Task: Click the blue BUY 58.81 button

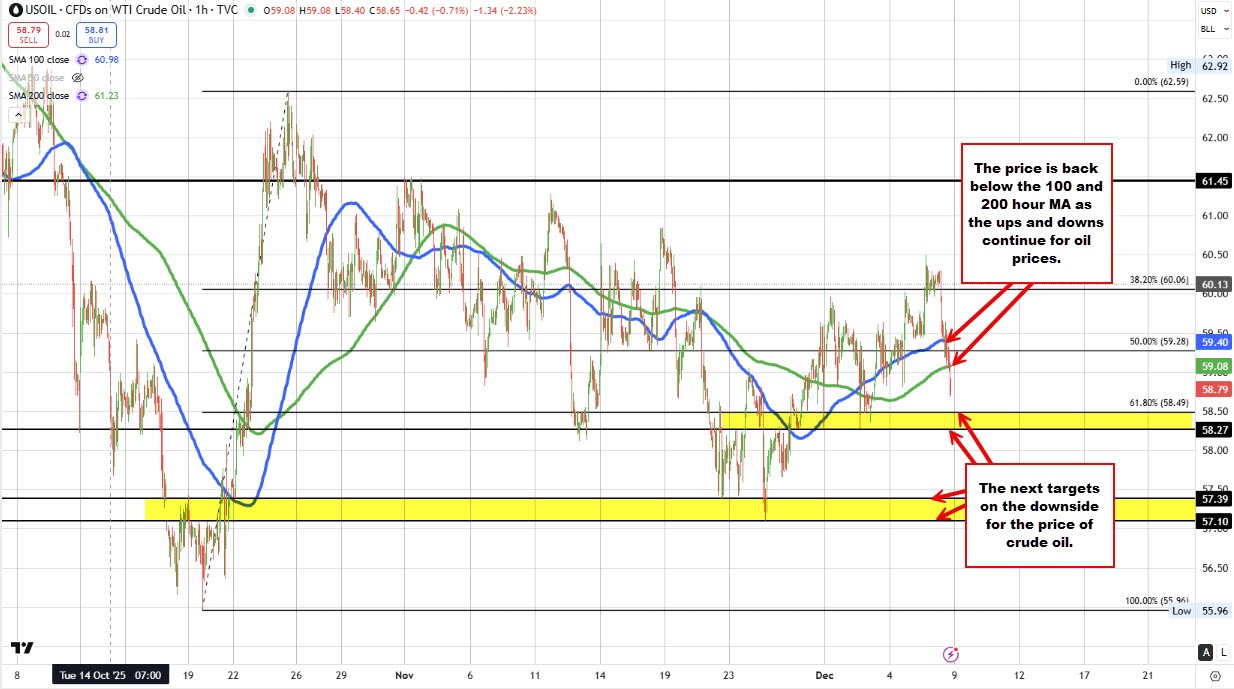Action: pos(96,34)
